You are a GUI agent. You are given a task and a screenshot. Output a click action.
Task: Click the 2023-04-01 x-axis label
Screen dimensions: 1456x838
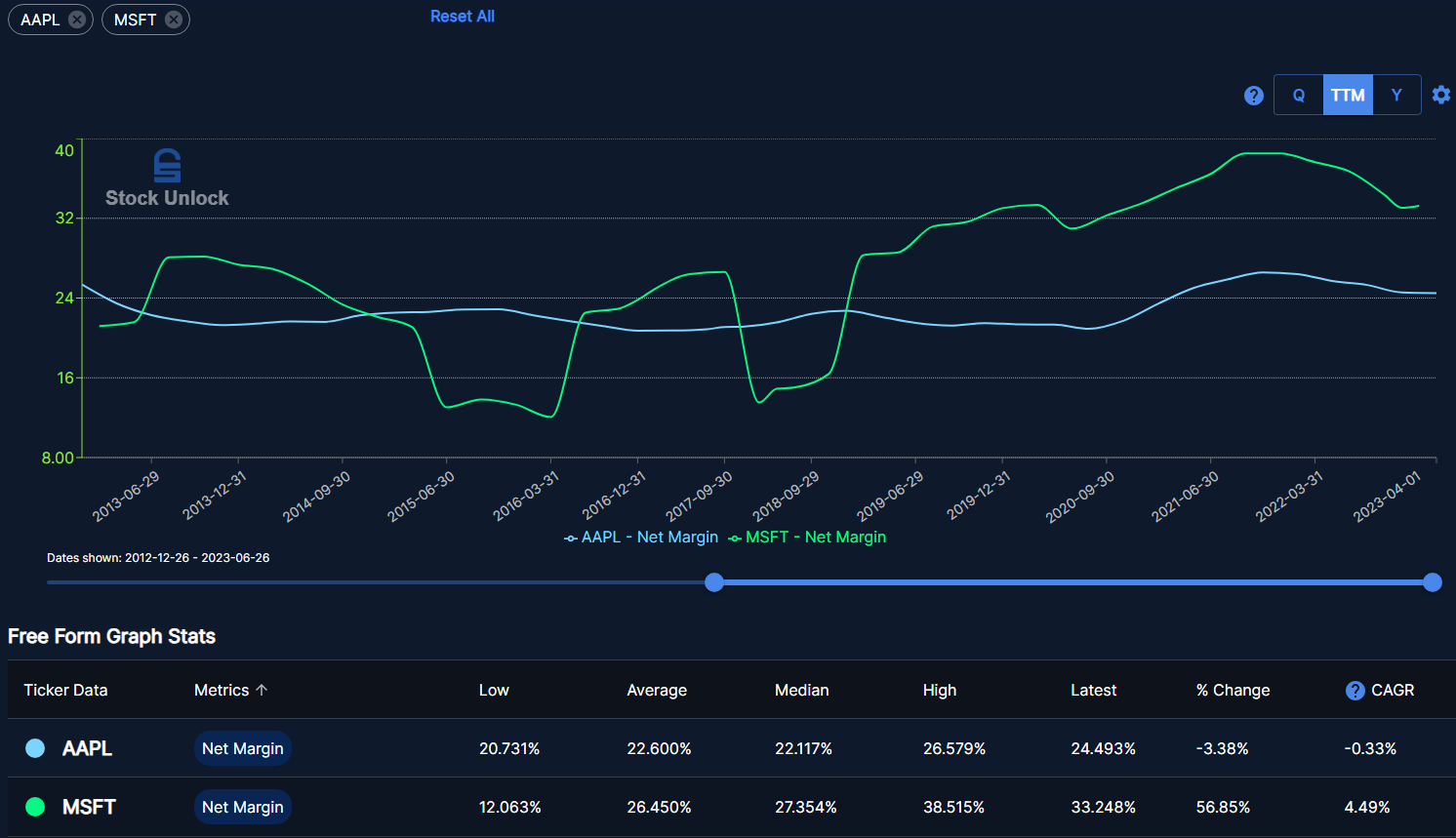pyautogui.click(x=1387, y=497)
